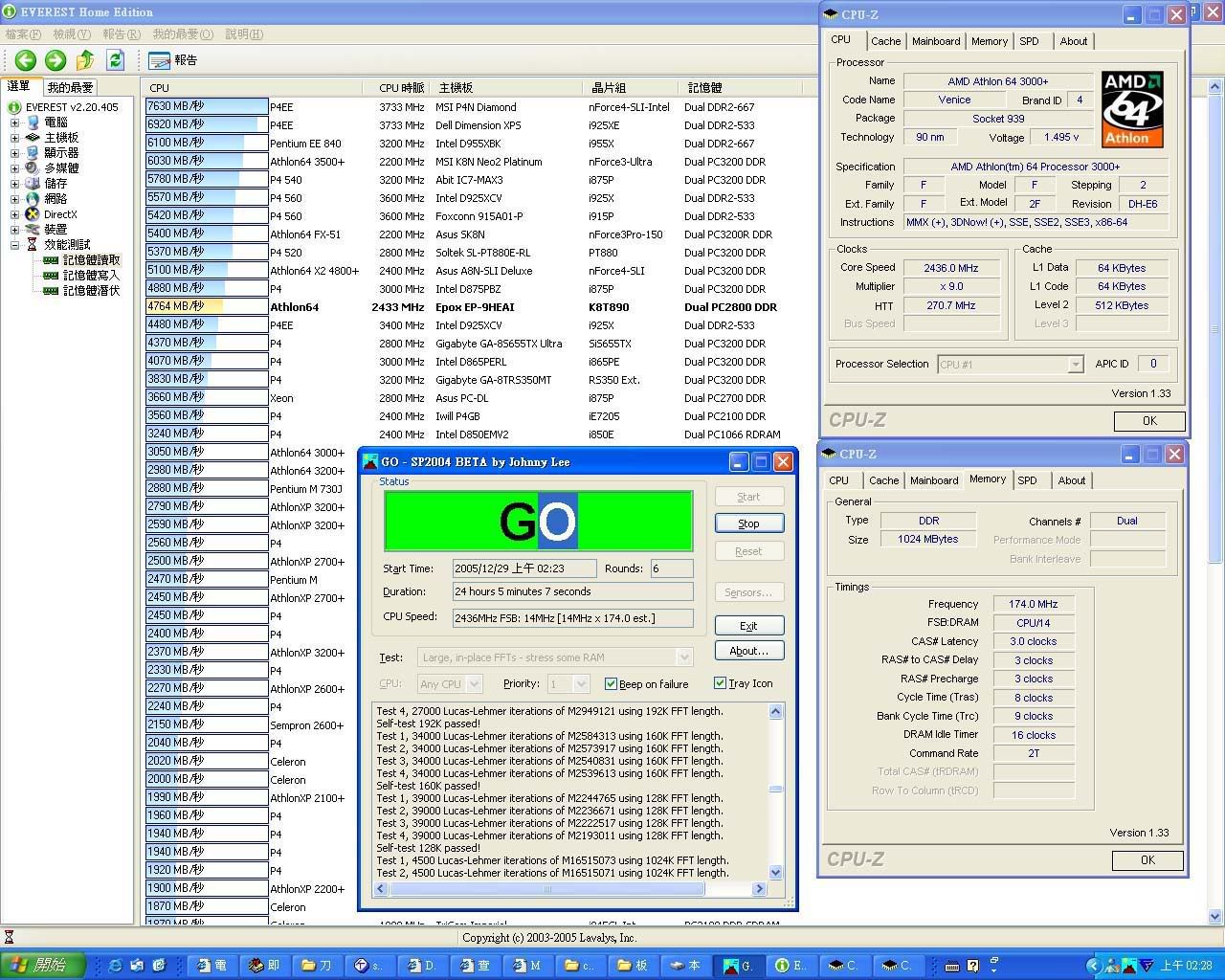Open the 檔案 menu in EVEREST

pos(25,34)
